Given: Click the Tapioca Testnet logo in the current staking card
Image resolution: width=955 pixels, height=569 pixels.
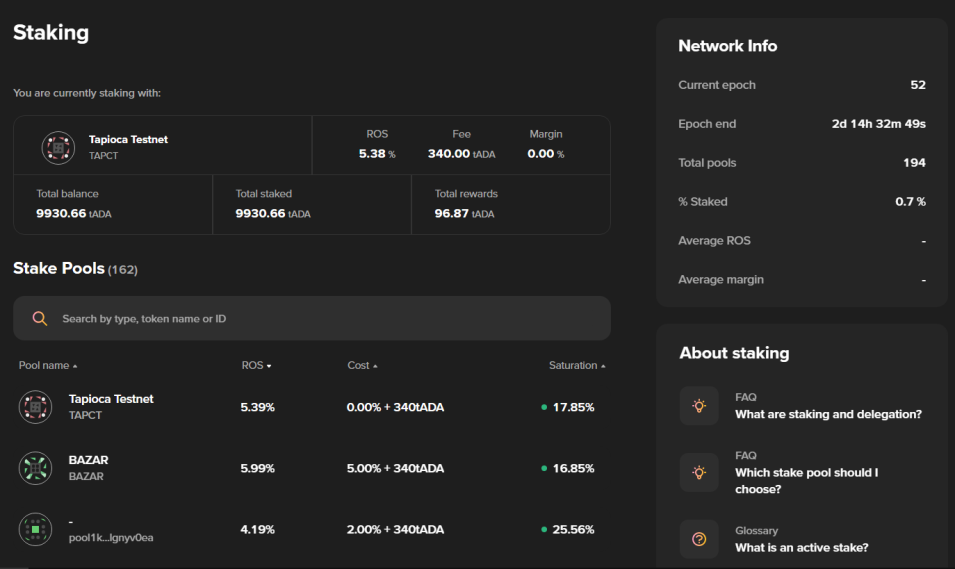Looking at the screenshot, I should 58,147.
